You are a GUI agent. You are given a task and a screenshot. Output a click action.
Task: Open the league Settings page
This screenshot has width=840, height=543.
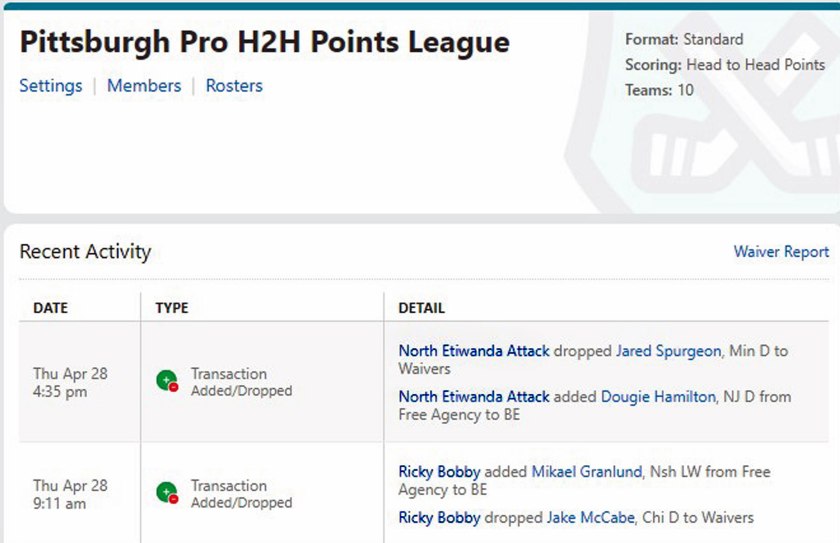click(51, 86)
